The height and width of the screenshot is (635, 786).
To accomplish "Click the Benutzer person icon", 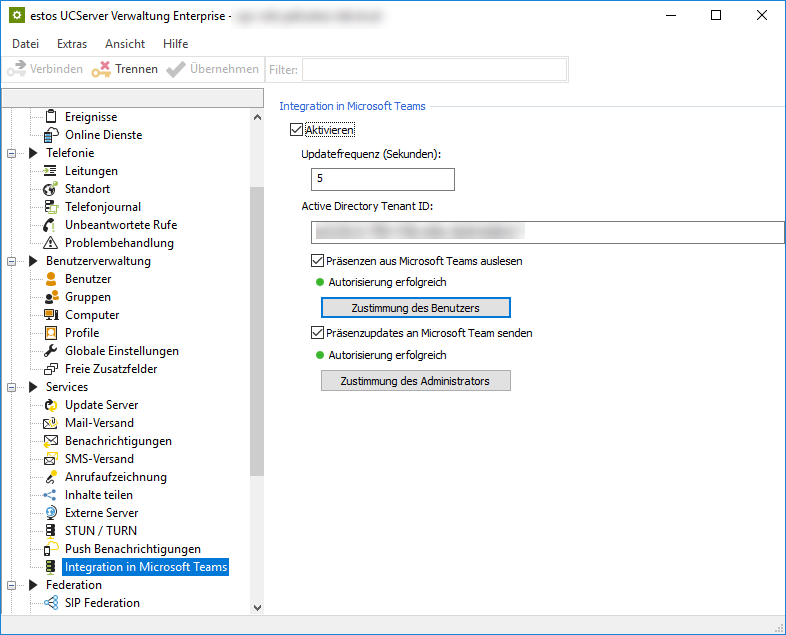I will tap(51, 279).
